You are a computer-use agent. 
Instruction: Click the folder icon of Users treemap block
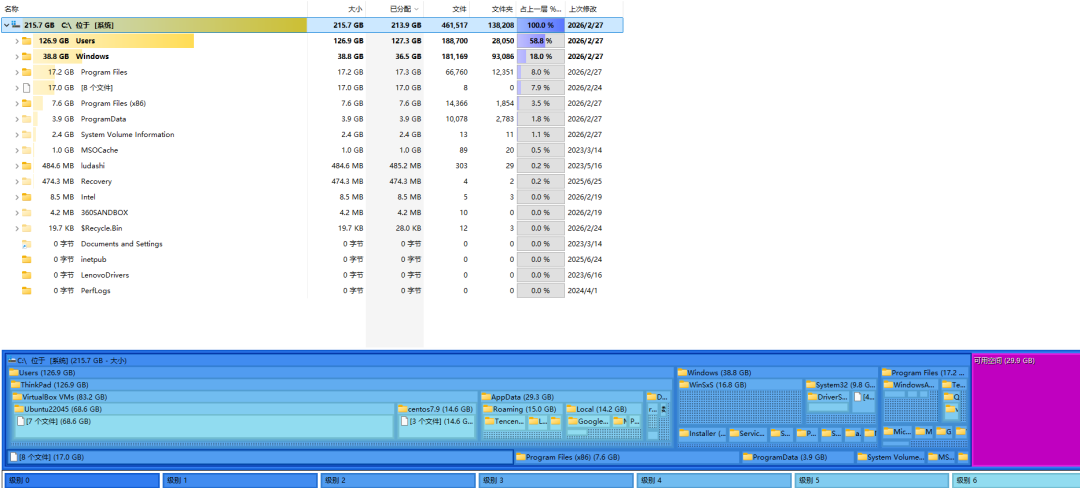[14, 372]
